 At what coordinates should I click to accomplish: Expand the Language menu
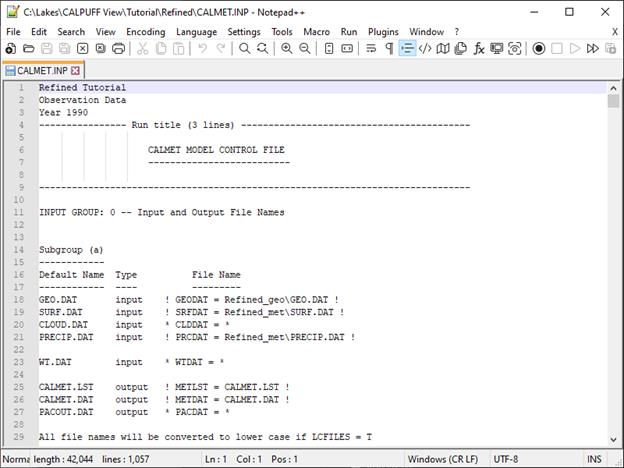(196, 31)
